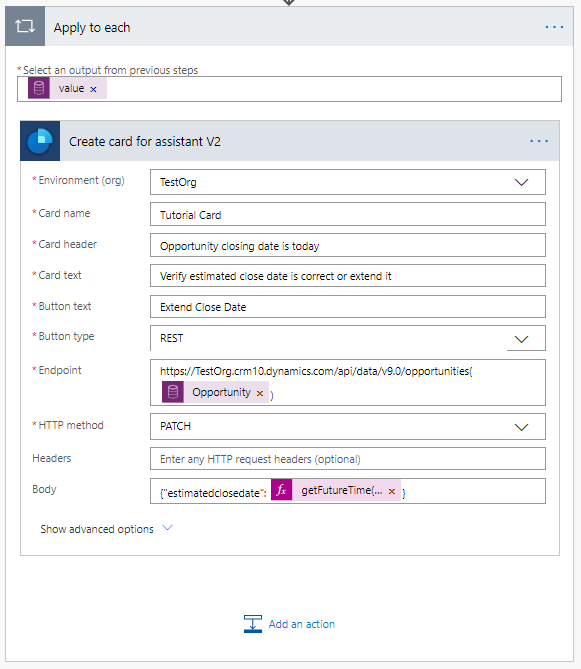Open the Apply to each ellipsis menu

[x=554, y=27]
